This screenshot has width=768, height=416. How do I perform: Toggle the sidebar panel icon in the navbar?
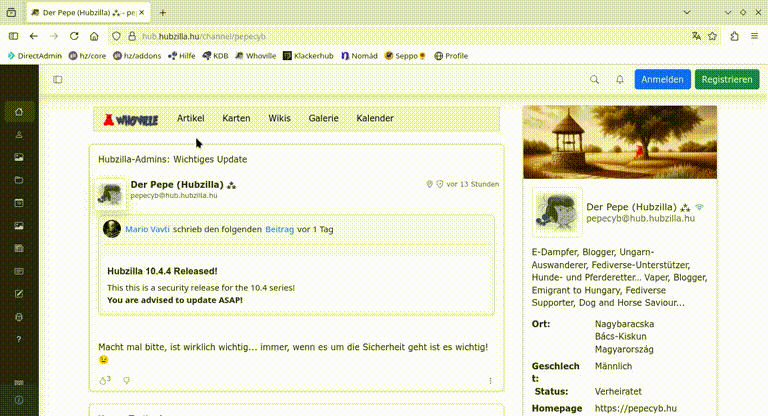point(58,79)
